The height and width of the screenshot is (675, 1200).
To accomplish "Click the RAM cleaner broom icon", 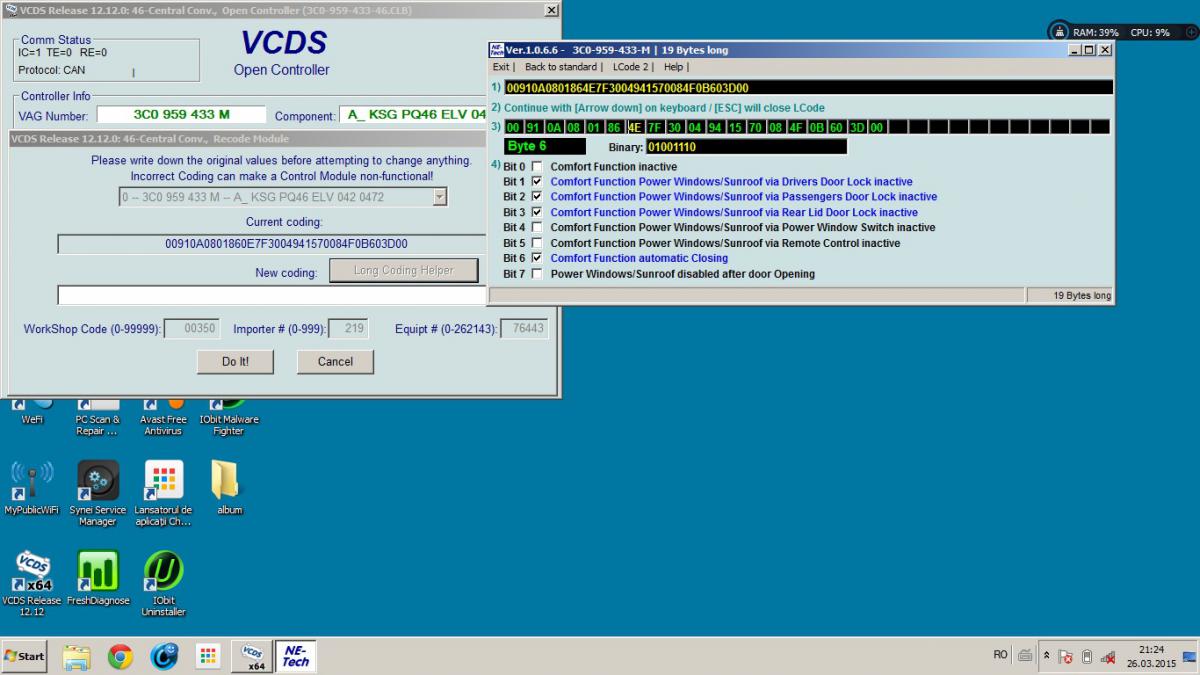I will pos(1059,32).
